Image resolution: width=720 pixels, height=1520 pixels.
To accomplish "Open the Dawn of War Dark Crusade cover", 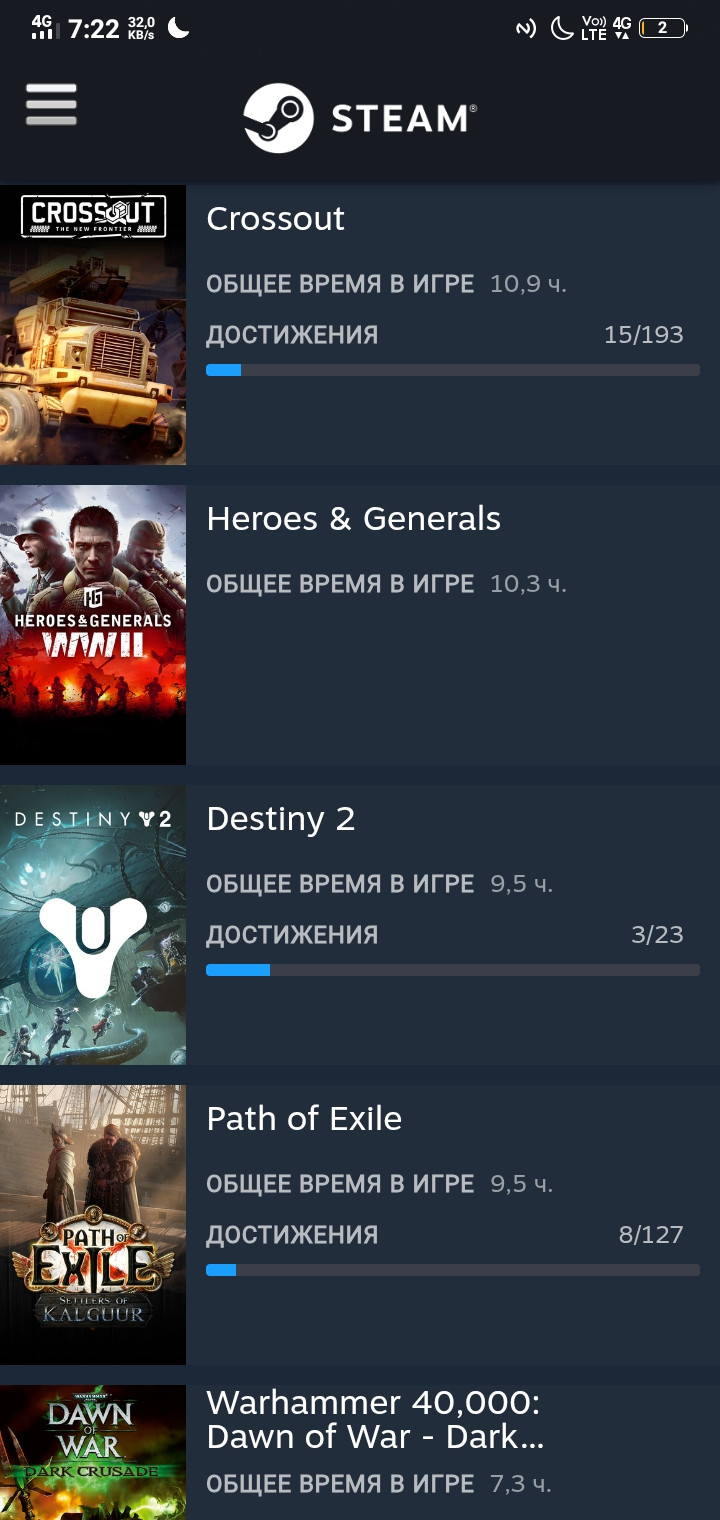I will (93, 1452).
